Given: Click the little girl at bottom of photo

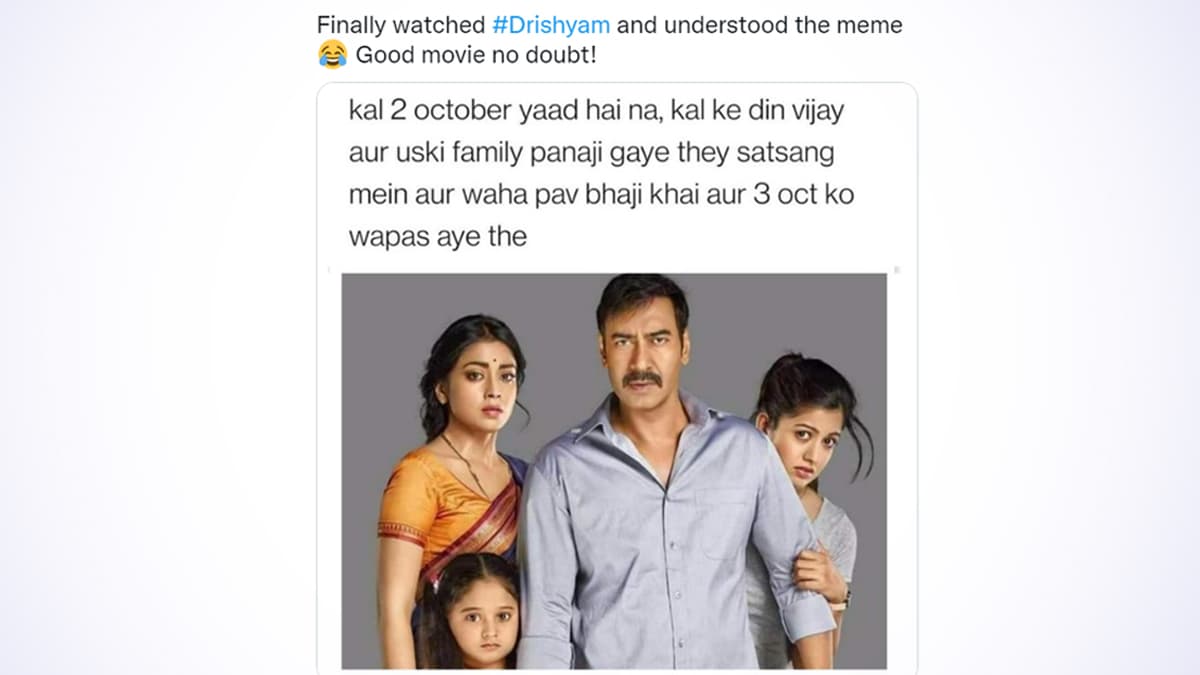Looking at the screenshot, I should pos(470,610).
